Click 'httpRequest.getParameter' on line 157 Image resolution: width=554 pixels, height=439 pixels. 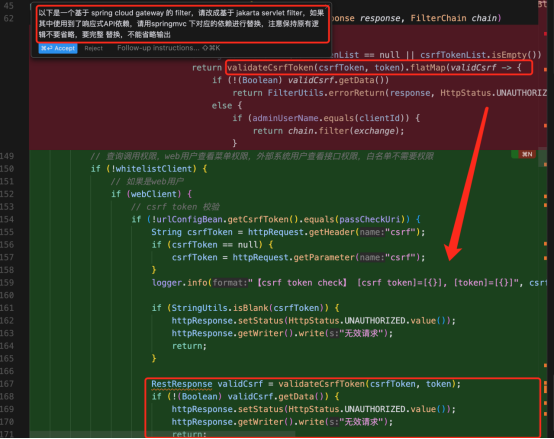[293, 257]
